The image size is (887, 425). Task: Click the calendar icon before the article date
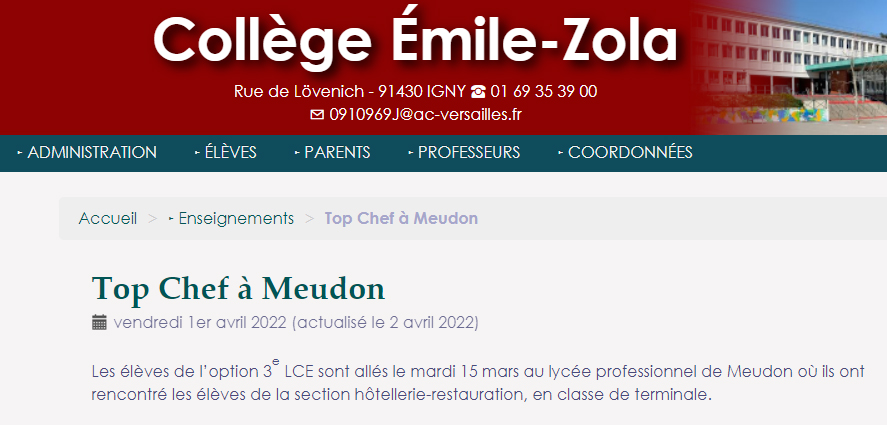99,322
